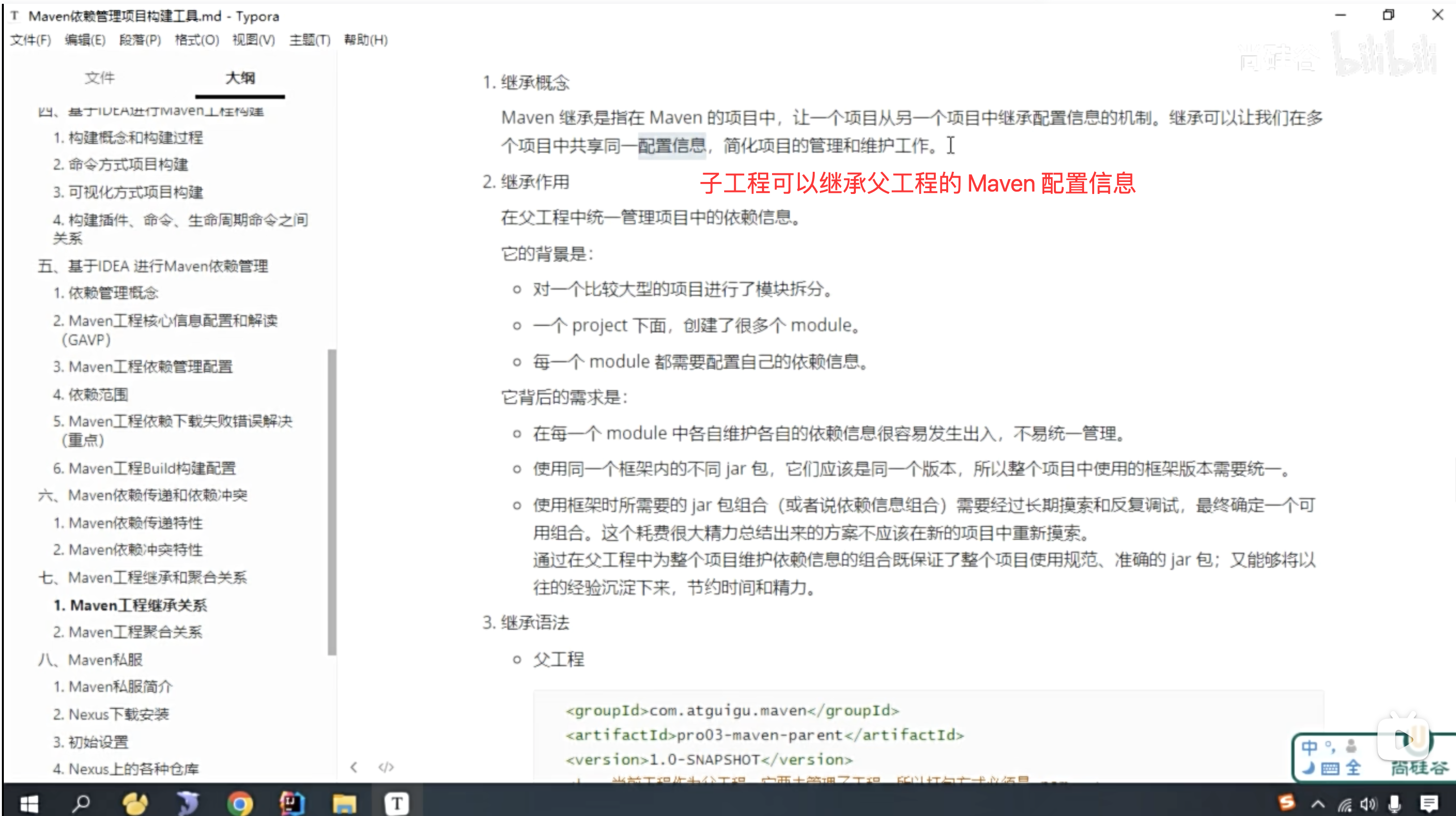
Task: Open the 格式(O) menu
Action: (x=197, y=40)
